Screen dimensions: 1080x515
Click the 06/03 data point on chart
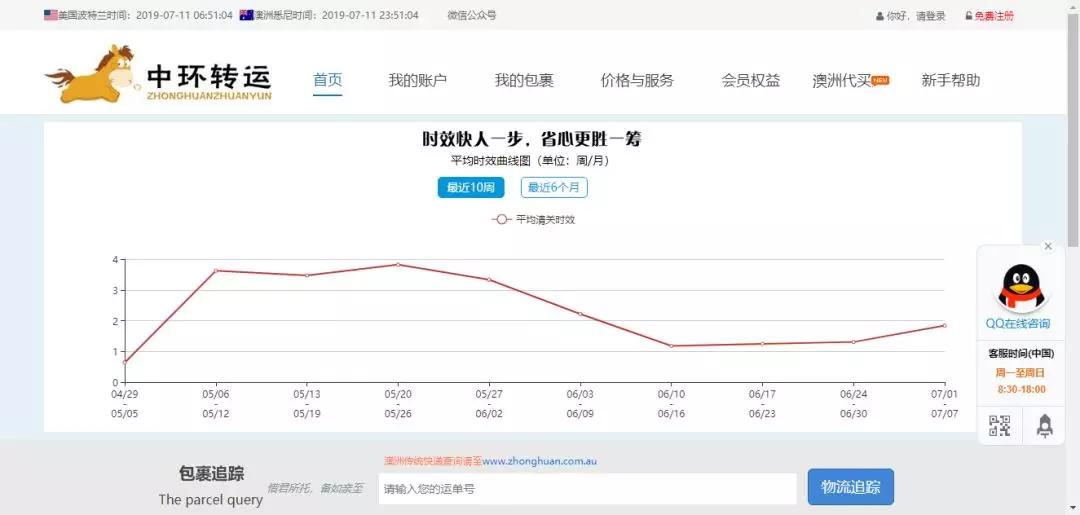point(580,314)
